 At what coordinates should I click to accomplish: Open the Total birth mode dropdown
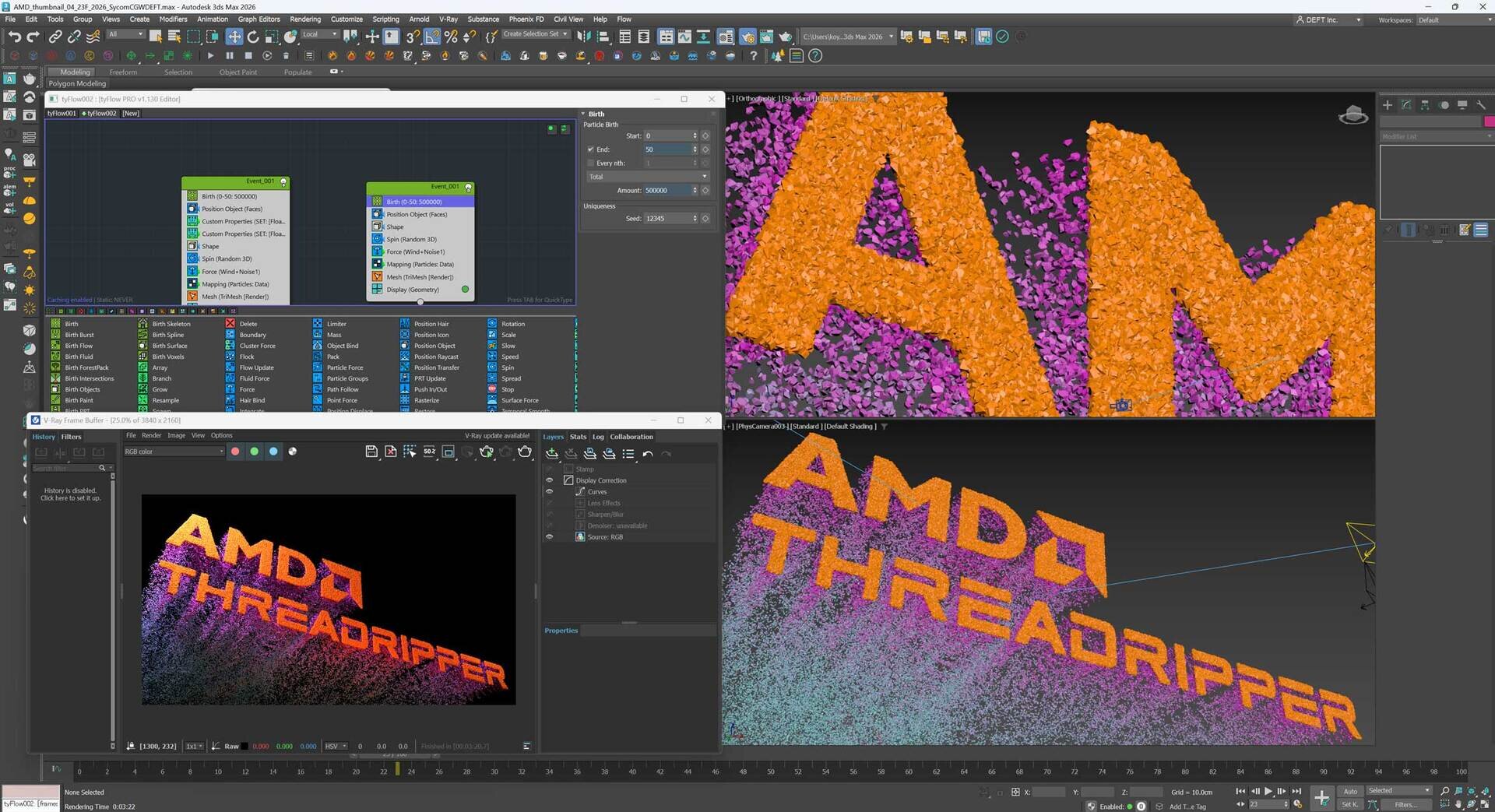pyautogui.click(x=647, y=177)
